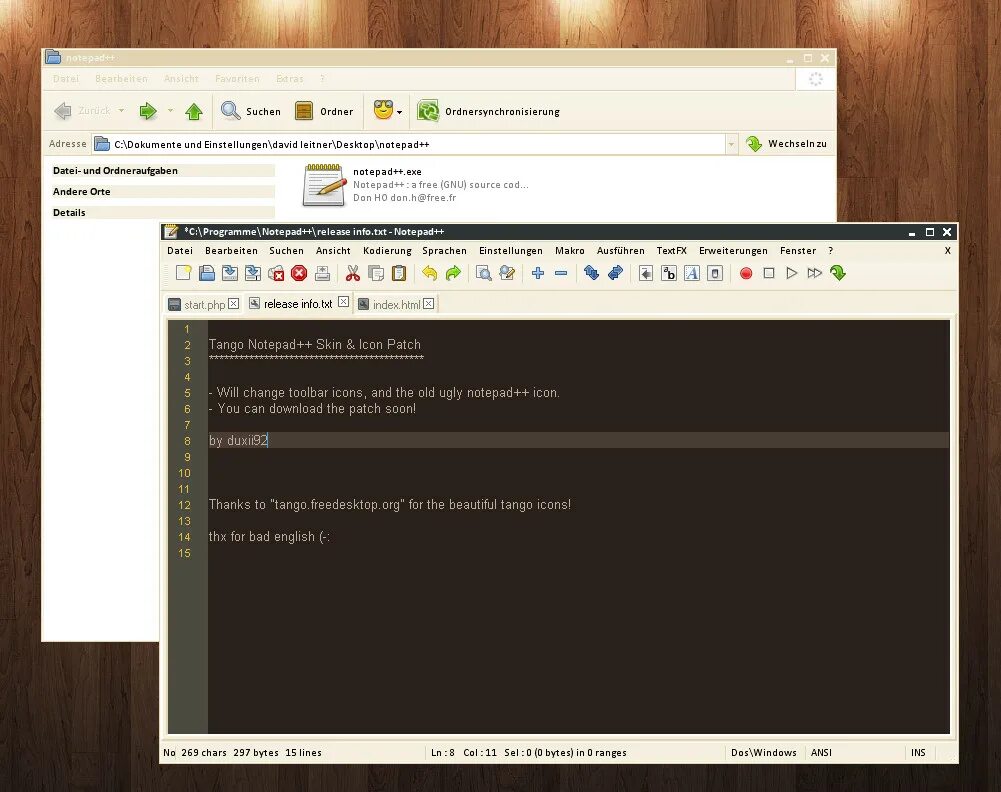Expand the Zurück history dropdown arrow
Screen dimensions: 1001x792
(121, 110)
